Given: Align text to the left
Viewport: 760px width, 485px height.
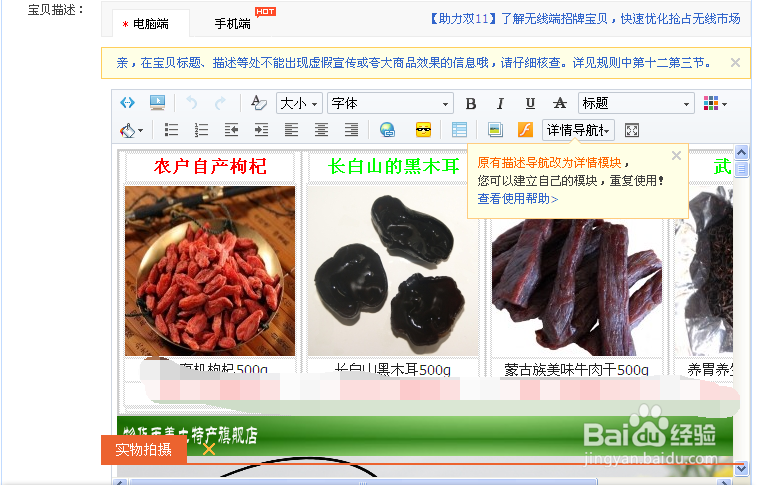Looking at the screenshot, I should pos(291,130).
